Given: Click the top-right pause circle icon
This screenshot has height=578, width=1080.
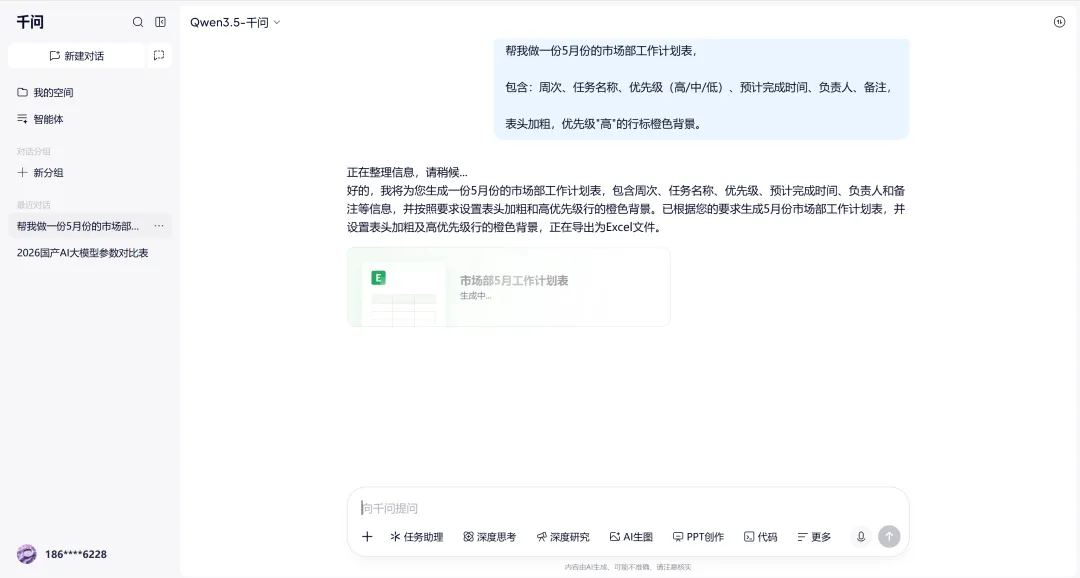Looking at the screenshot, I should tap(1059, 22).
